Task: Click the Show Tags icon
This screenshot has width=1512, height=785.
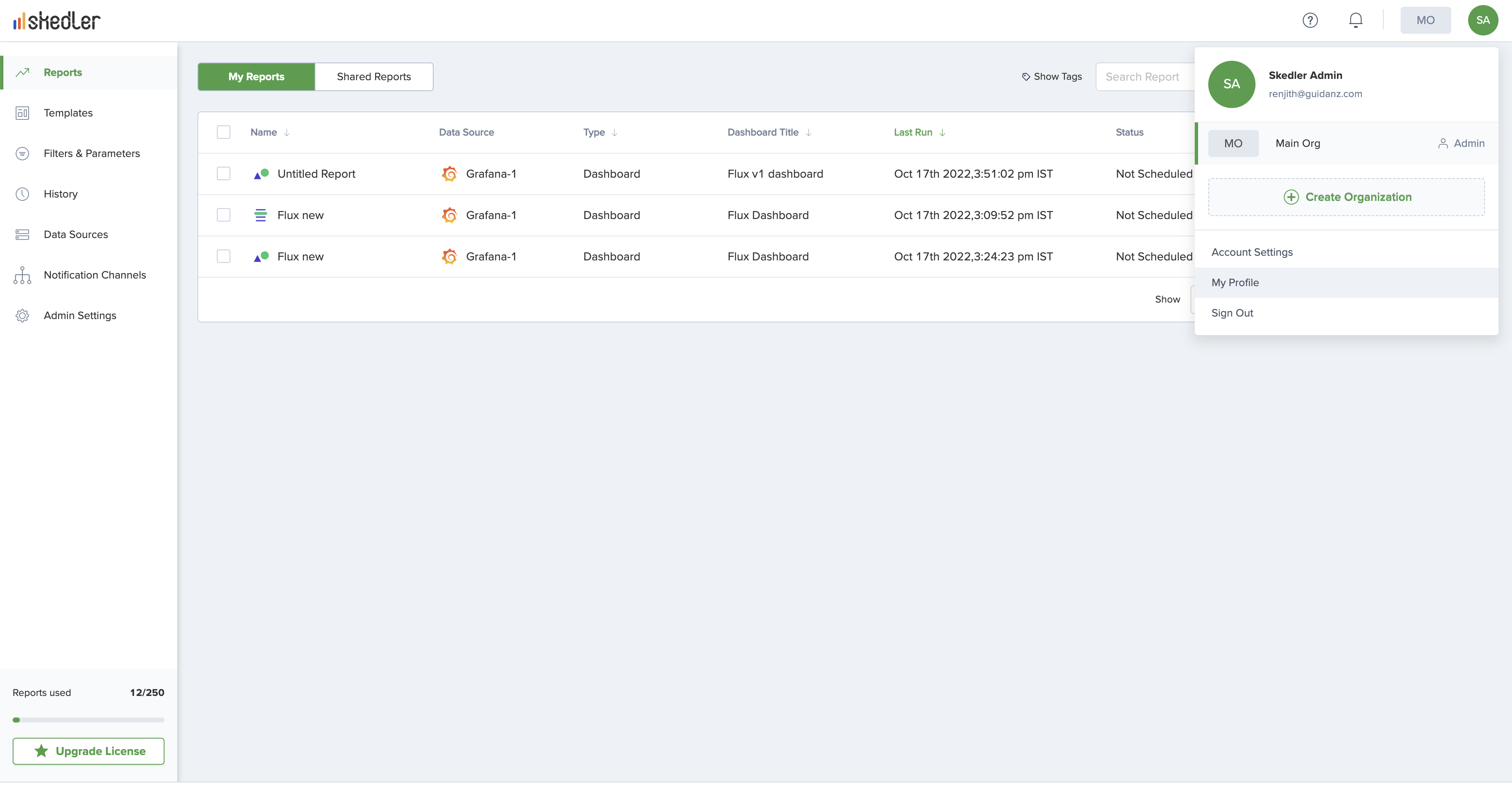Action: (1026, 77)
